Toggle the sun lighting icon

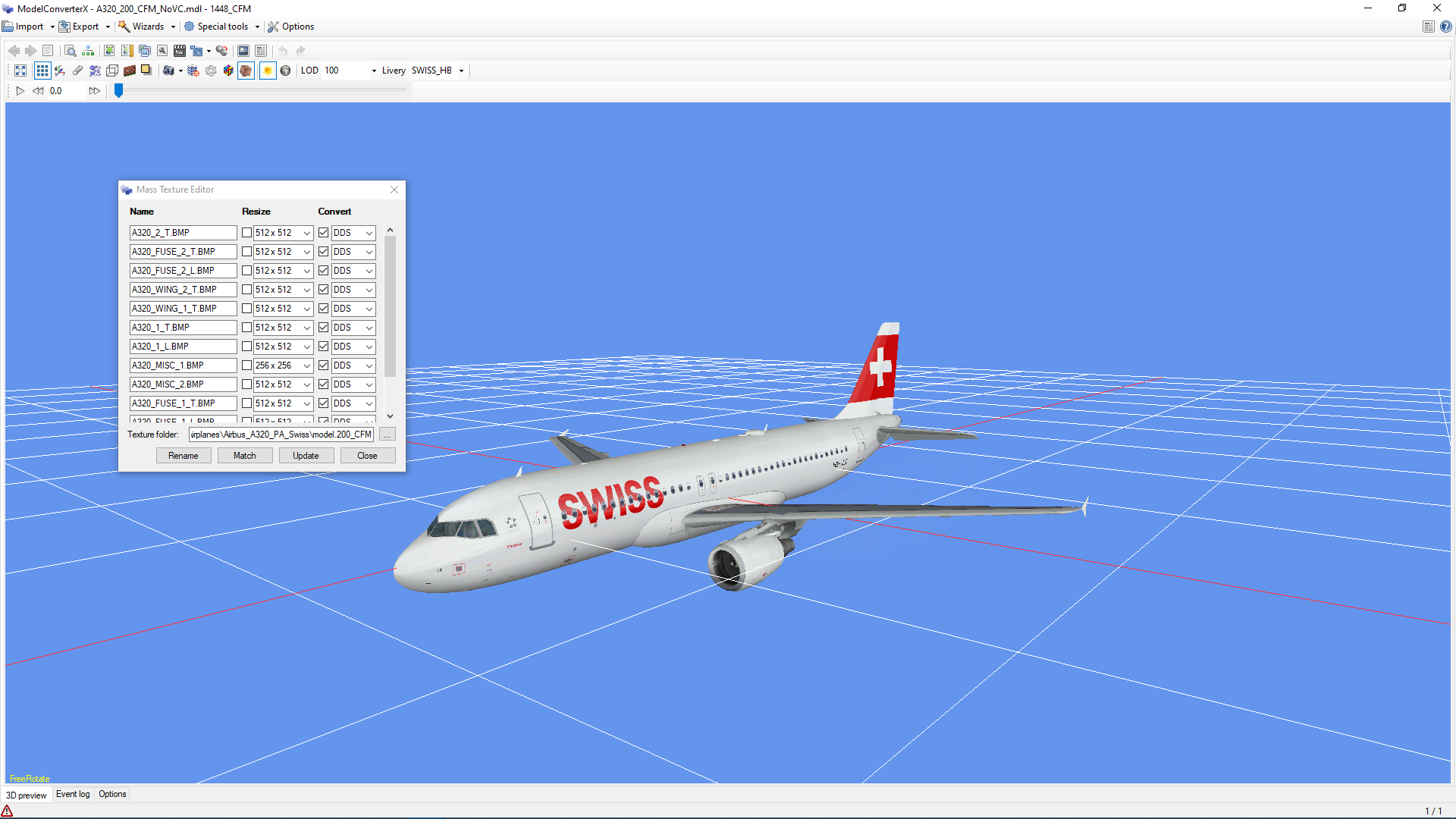coord(268,71)
